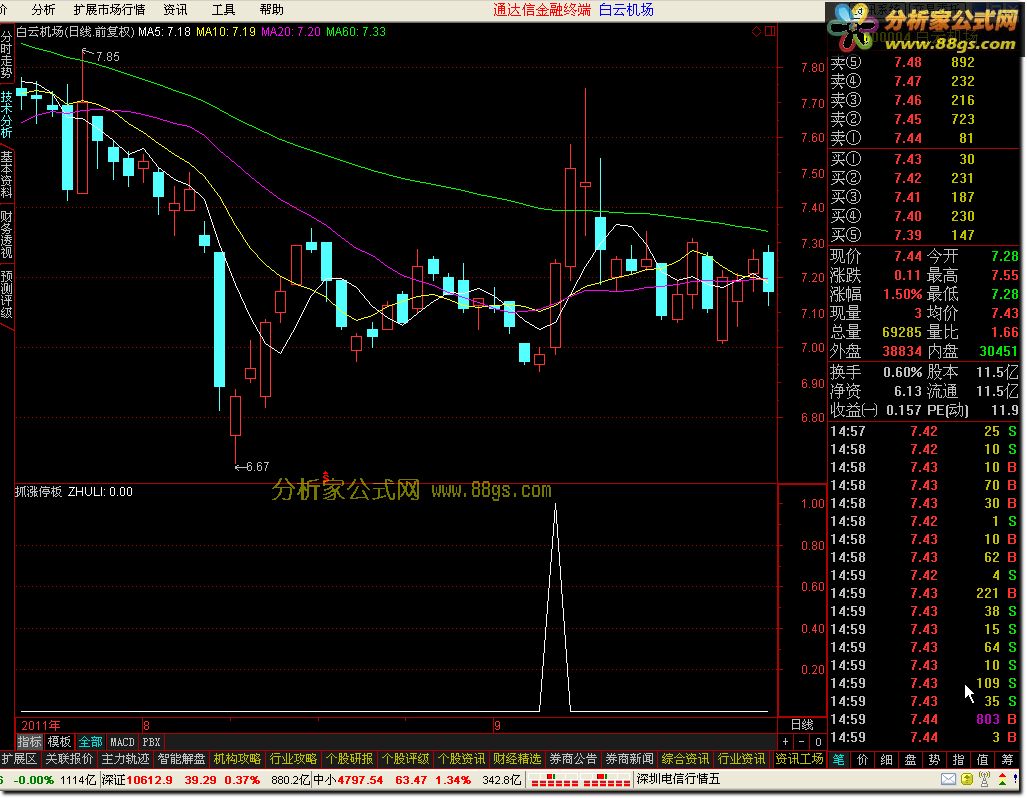Screen dimensions: 1027x798
Task: Open the 智能解盘 tab
Action: [181, 759]
